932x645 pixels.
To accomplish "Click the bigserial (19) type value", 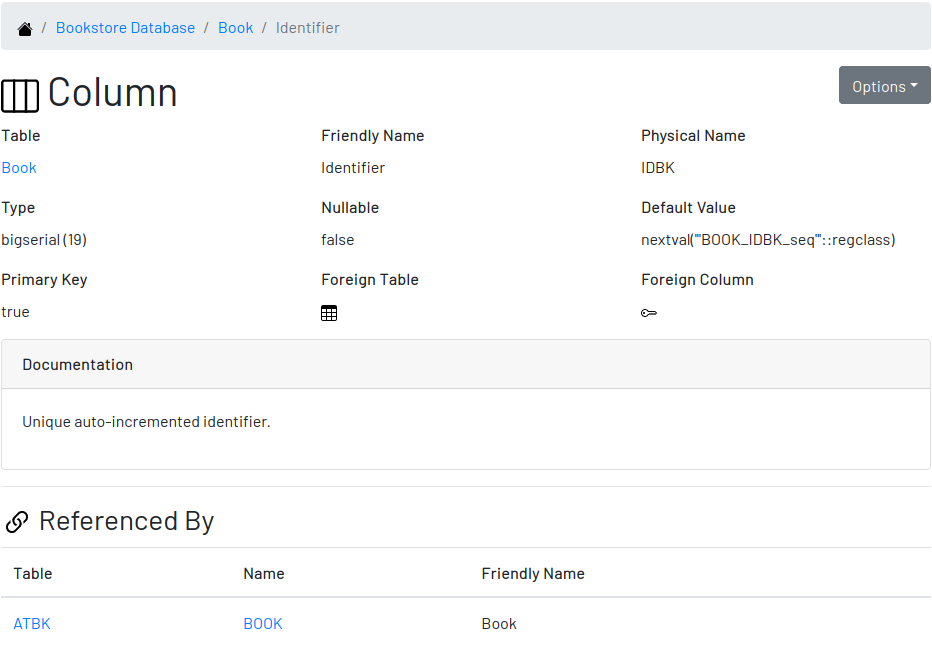I will 44,240.
